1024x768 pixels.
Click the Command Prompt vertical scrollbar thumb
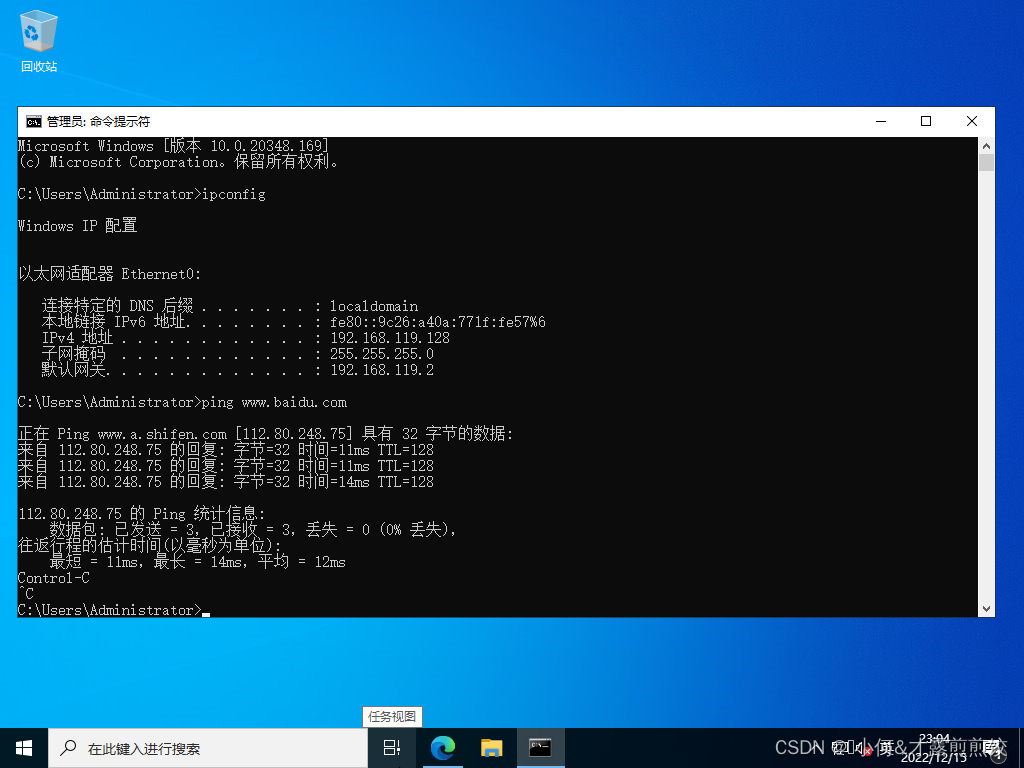point(986,163)
